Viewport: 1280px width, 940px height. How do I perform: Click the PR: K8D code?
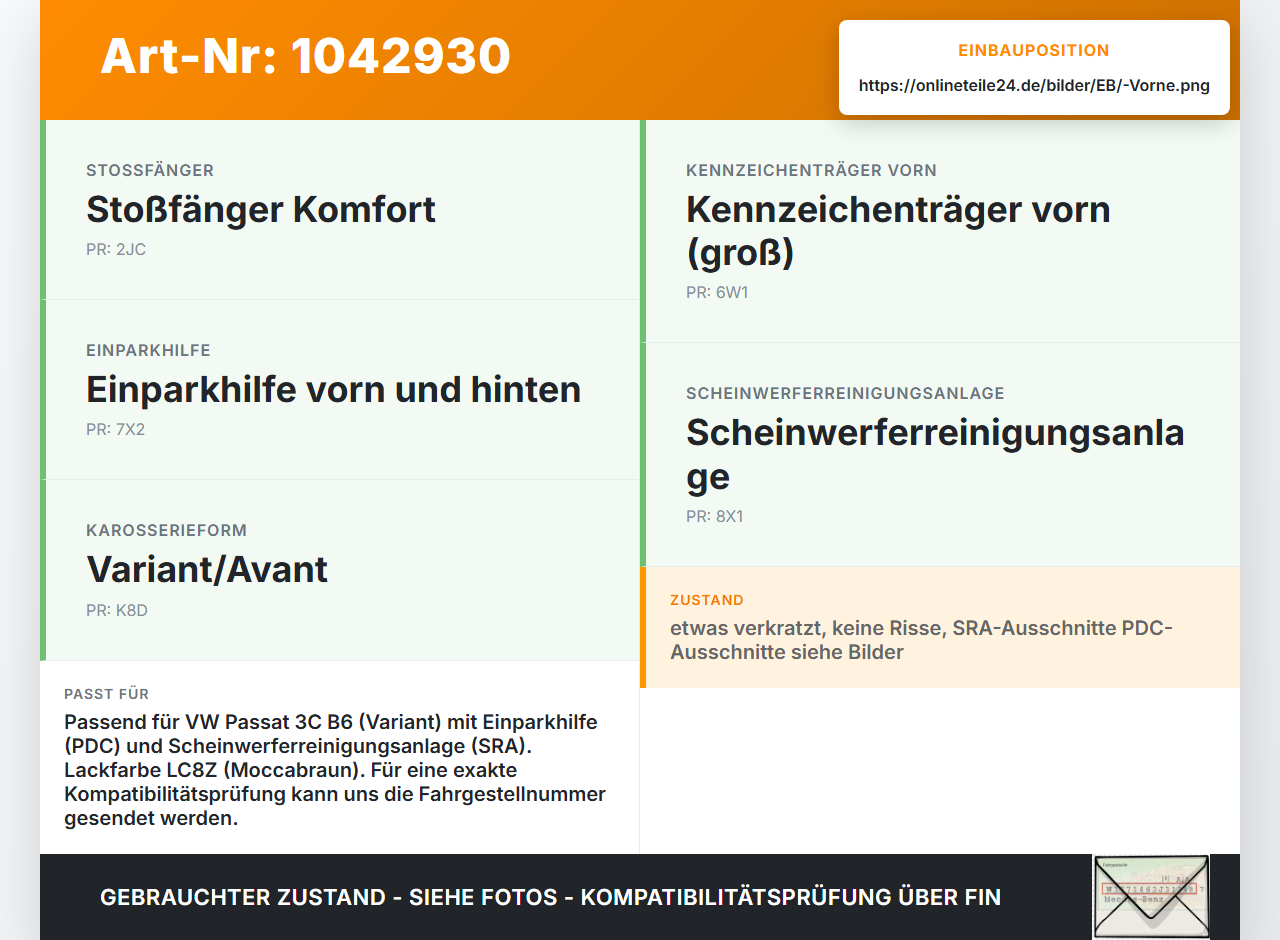pos(117,610)
